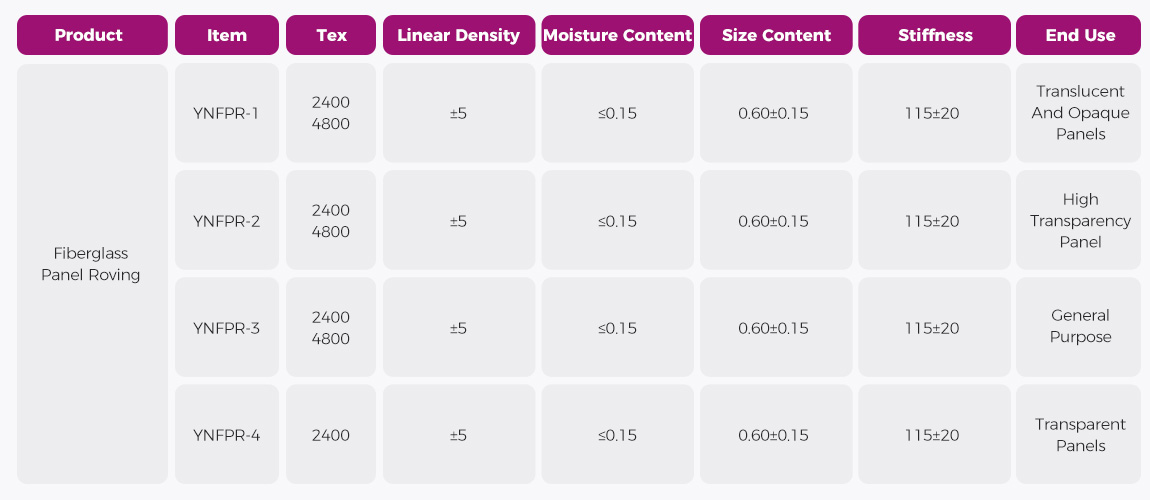
Task: Select the Transparent Panels cell
Action: (1080, 435)
